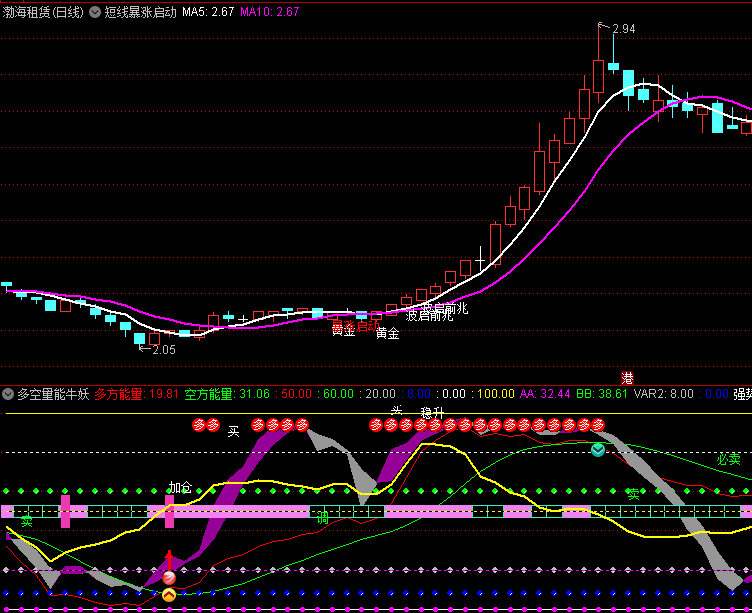Select the white doji cross candlestick

pyautogui.click(x=481, y=258)
